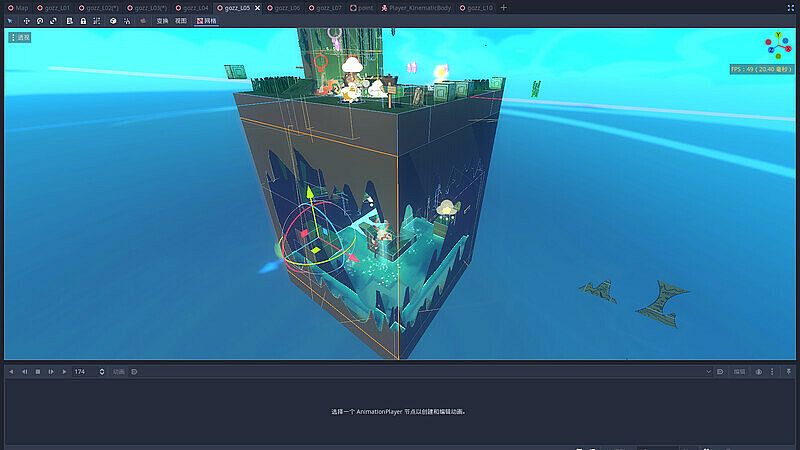Open the 透视 perspective viewport menu
This screenshot has height=450, width=800.
tap(20, 37)
